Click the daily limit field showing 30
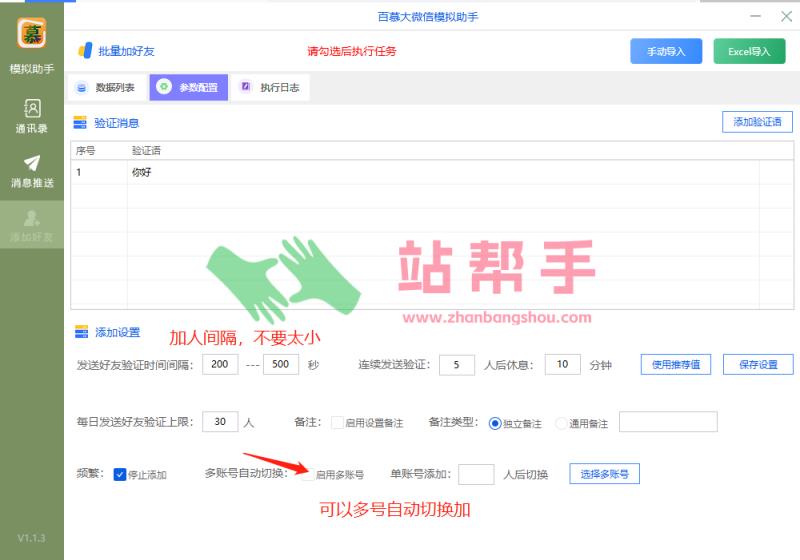This screenshot has height=560, width=800. pyautogui.click(x=220, y=422)
